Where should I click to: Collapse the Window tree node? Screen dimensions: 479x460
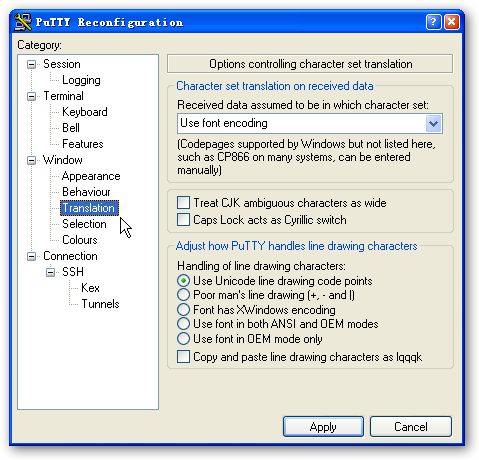click(31, 160)
